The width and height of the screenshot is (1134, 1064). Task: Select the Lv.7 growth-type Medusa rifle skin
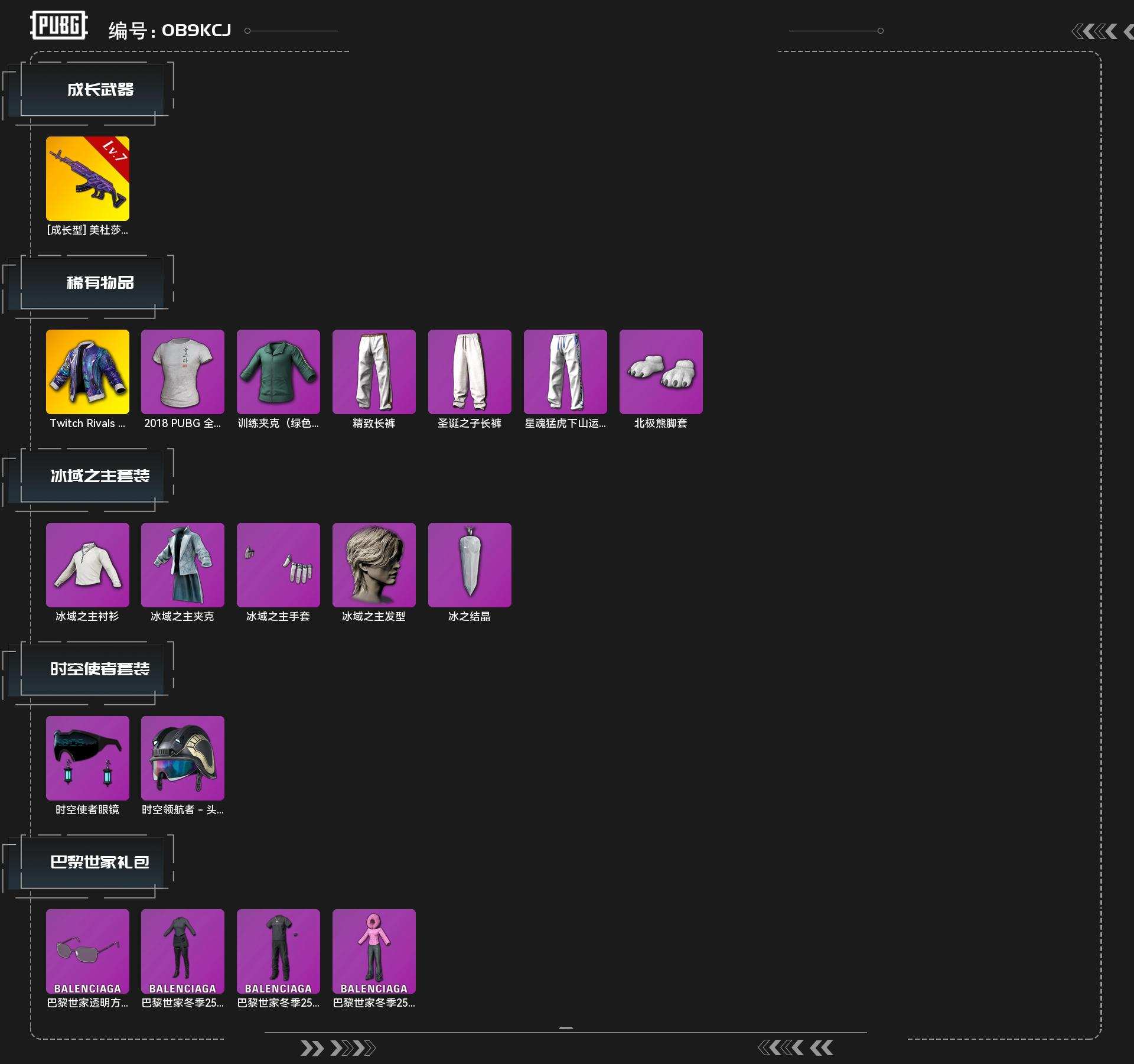tap(87, 178)
